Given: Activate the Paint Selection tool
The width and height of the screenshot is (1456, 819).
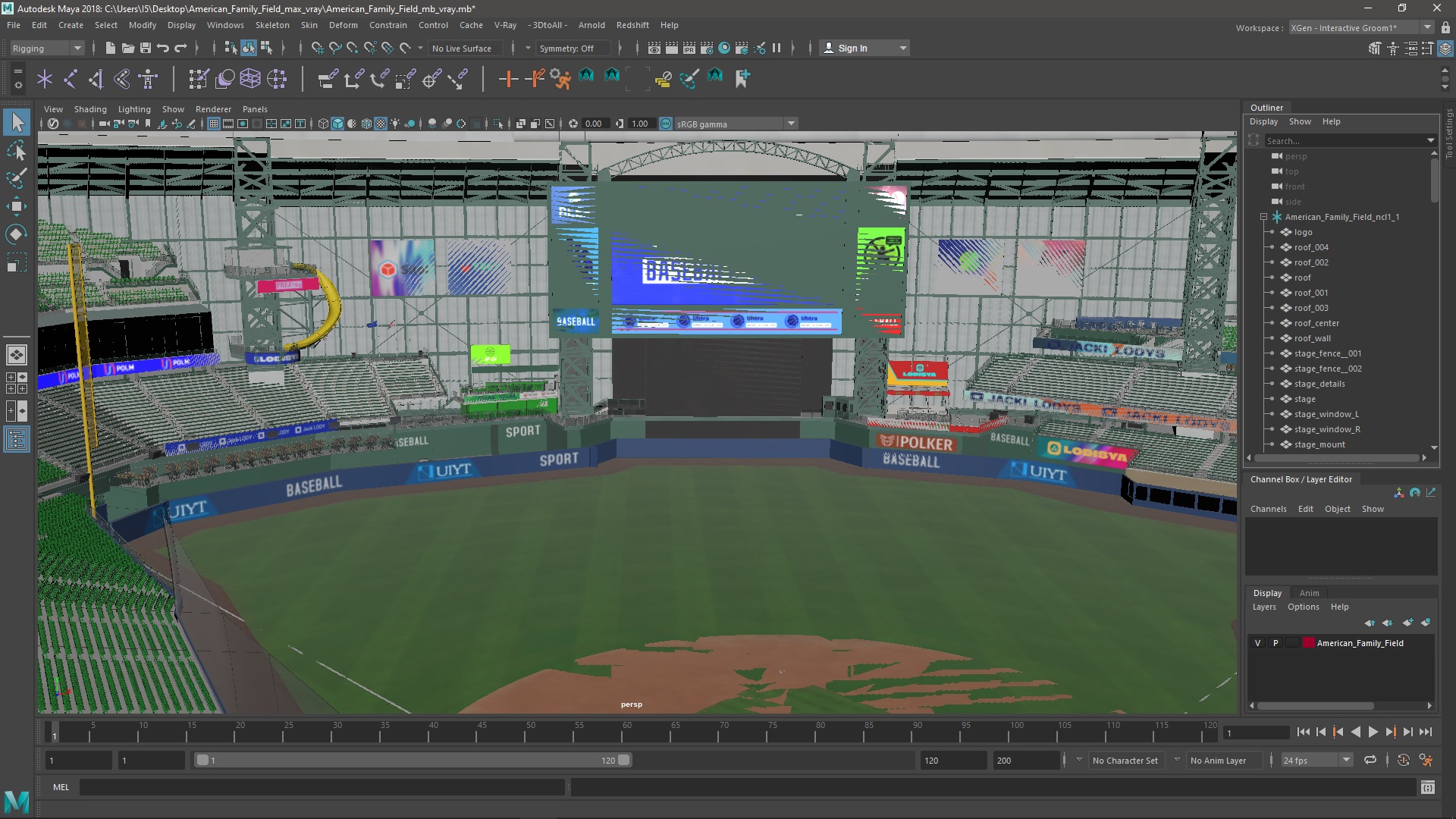Looking at the screenshot, I should (17, 178).
